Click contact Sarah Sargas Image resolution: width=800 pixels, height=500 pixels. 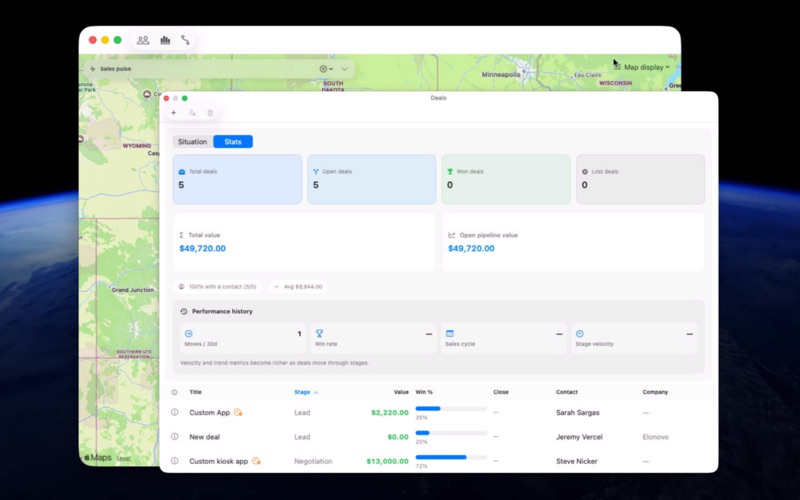[578, 412]
